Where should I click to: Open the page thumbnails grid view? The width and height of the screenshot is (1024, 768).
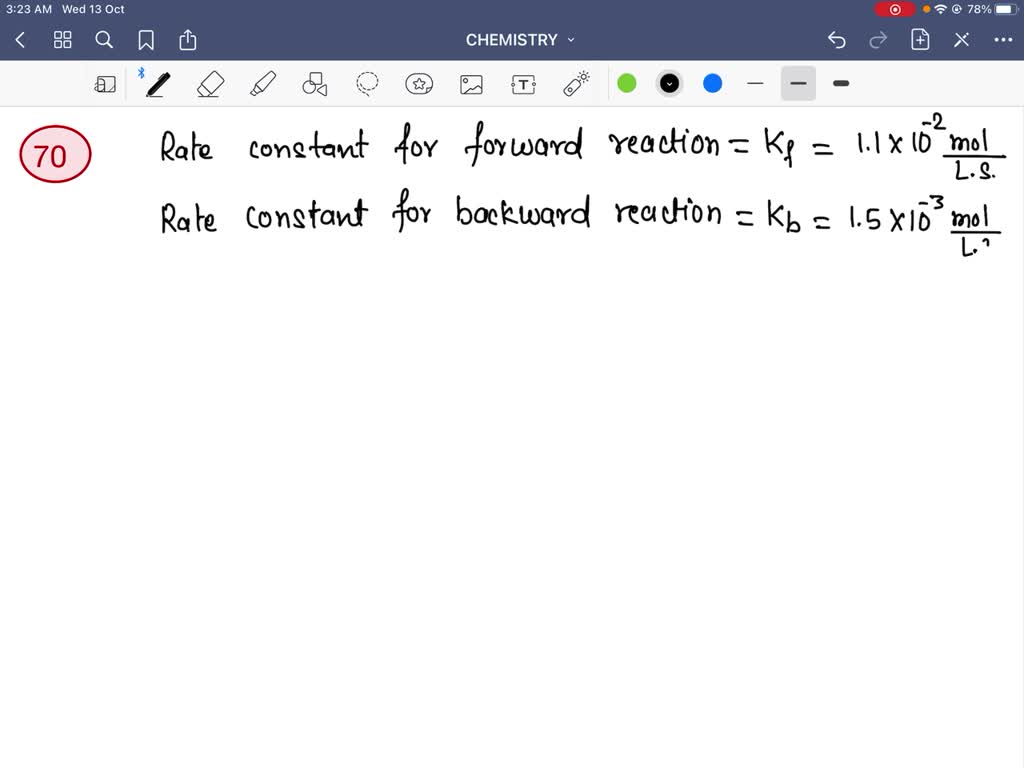tap(62, 40)
